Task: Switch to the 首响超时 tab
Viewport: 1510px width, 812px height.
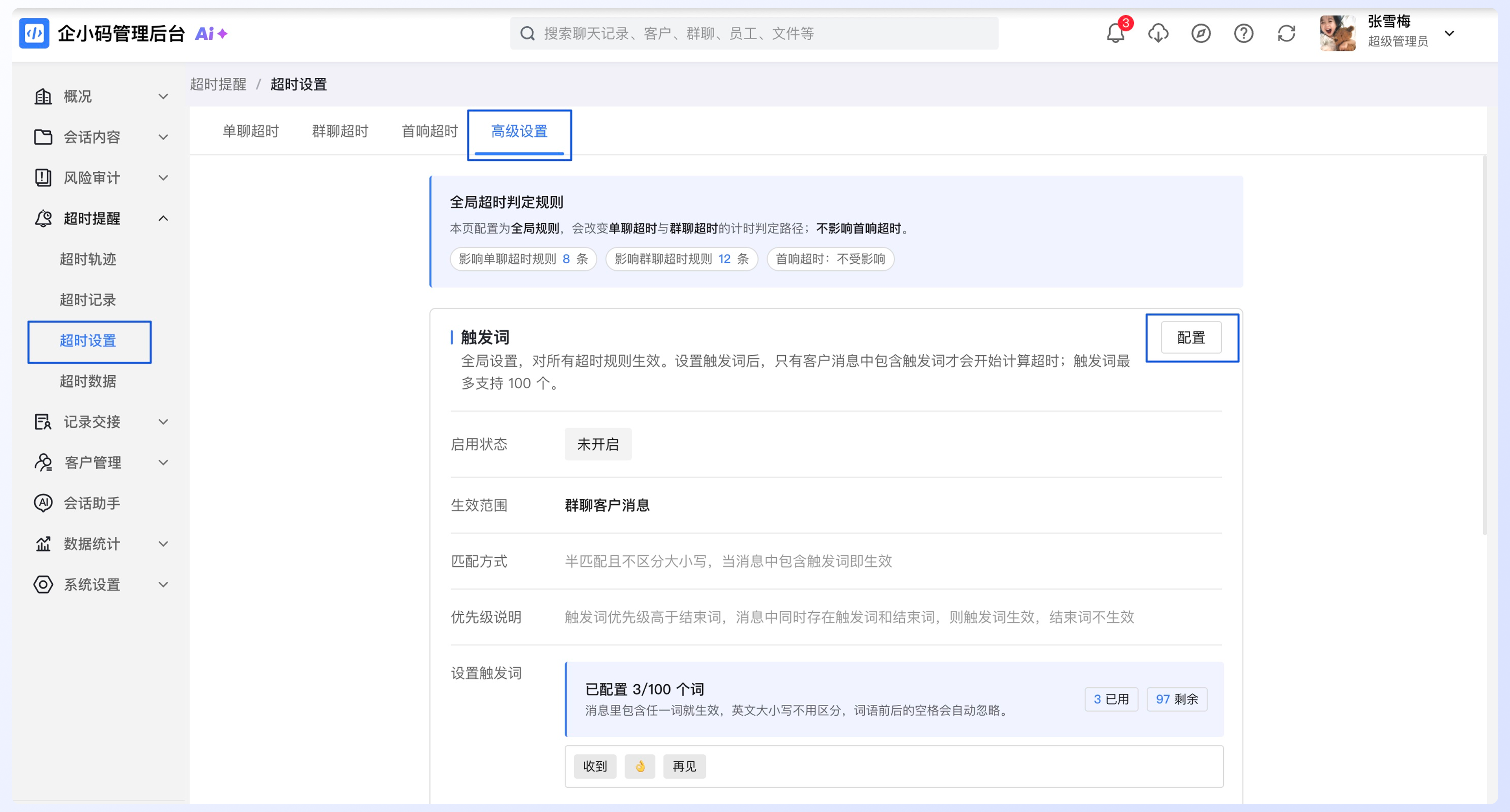Action: (x=430, y=131)
